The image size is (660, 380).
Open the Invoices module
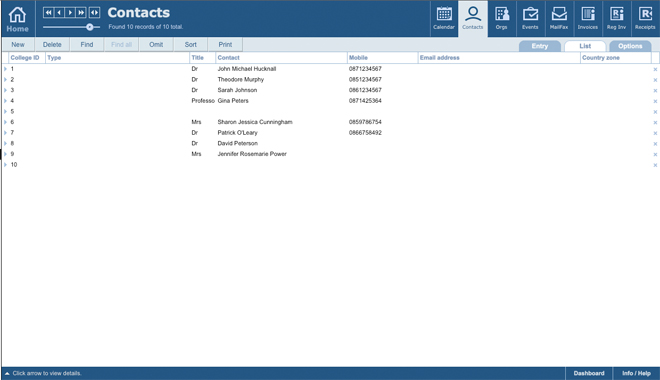[x=588, y=19]
